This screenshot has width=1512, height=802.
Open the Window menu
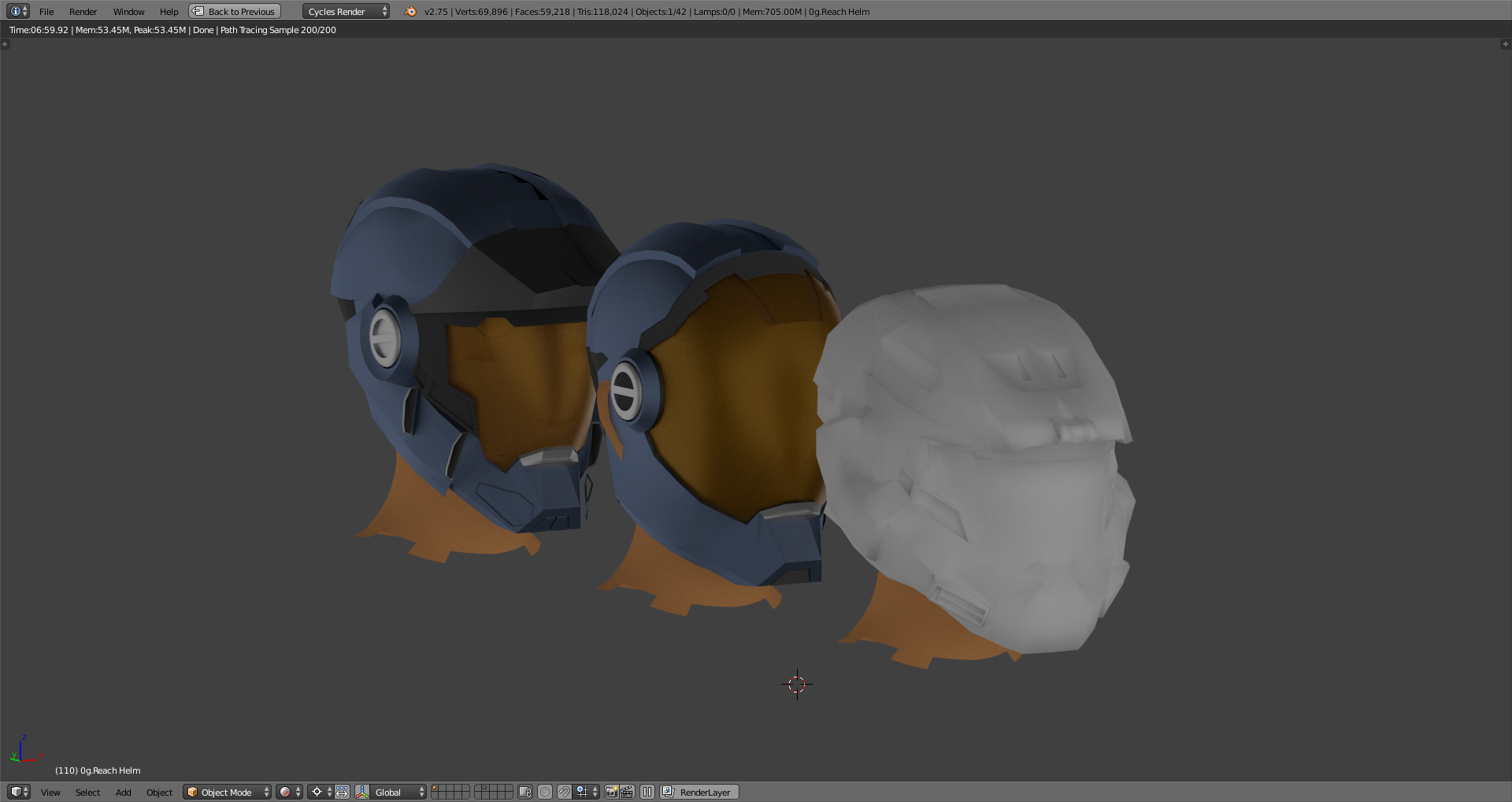coord(128,12)
